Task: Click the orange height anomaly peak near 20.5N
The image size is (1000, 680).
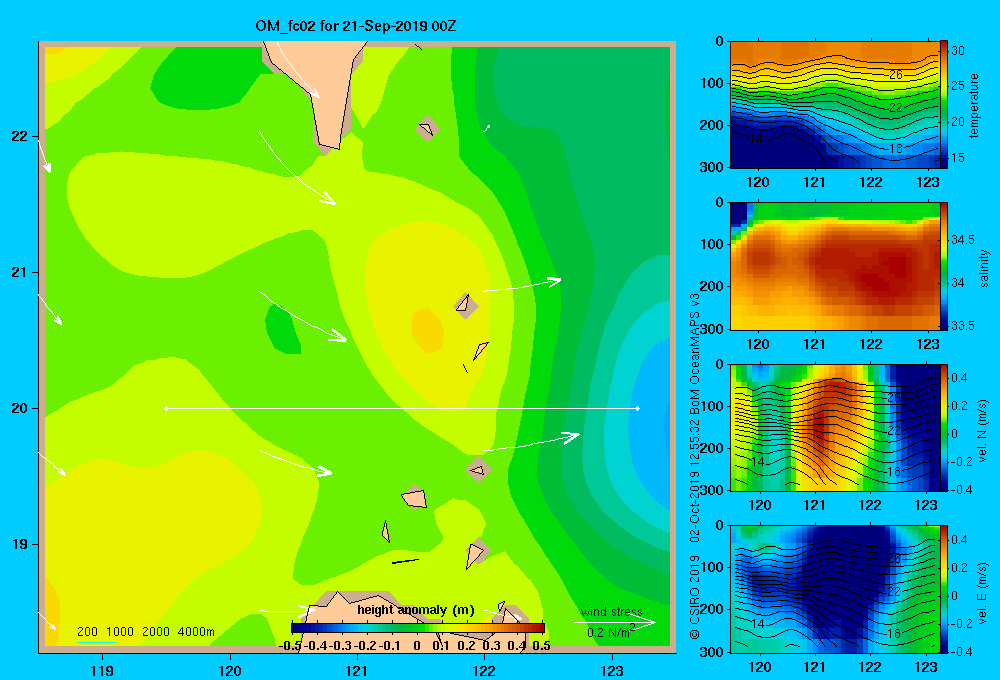Action: click(x=427, y=330)
